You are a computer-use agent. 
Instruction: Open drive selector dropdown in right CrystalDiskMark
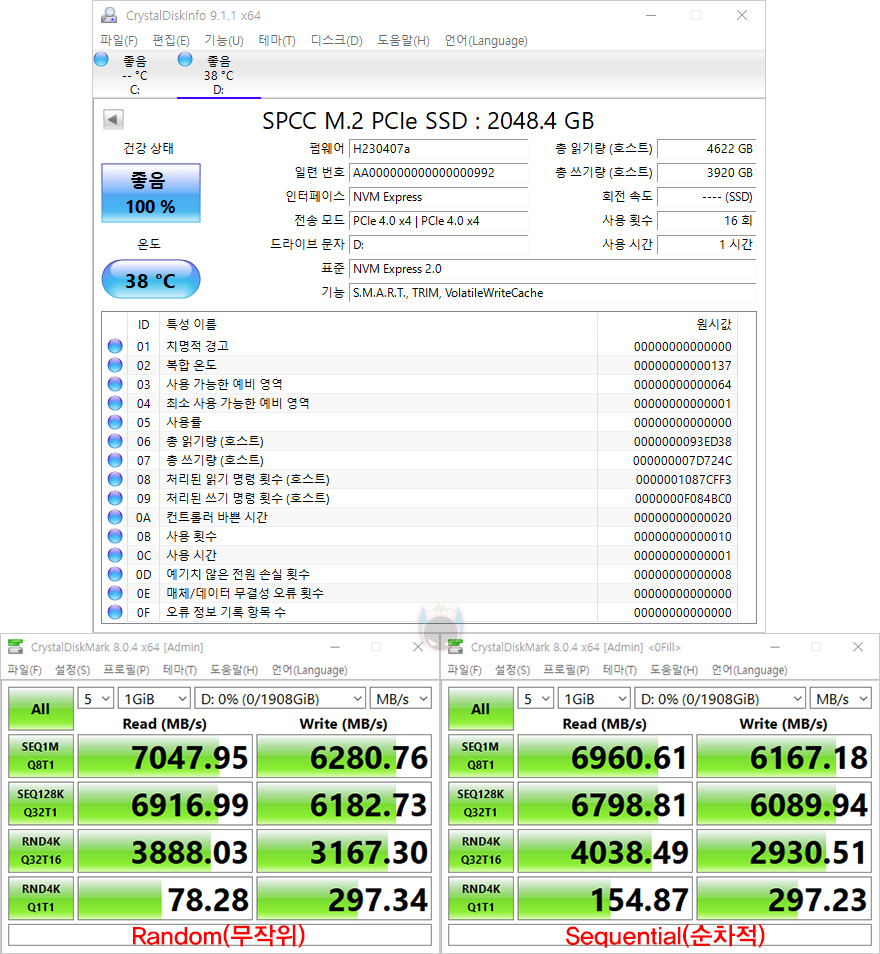tap(721, 698)
